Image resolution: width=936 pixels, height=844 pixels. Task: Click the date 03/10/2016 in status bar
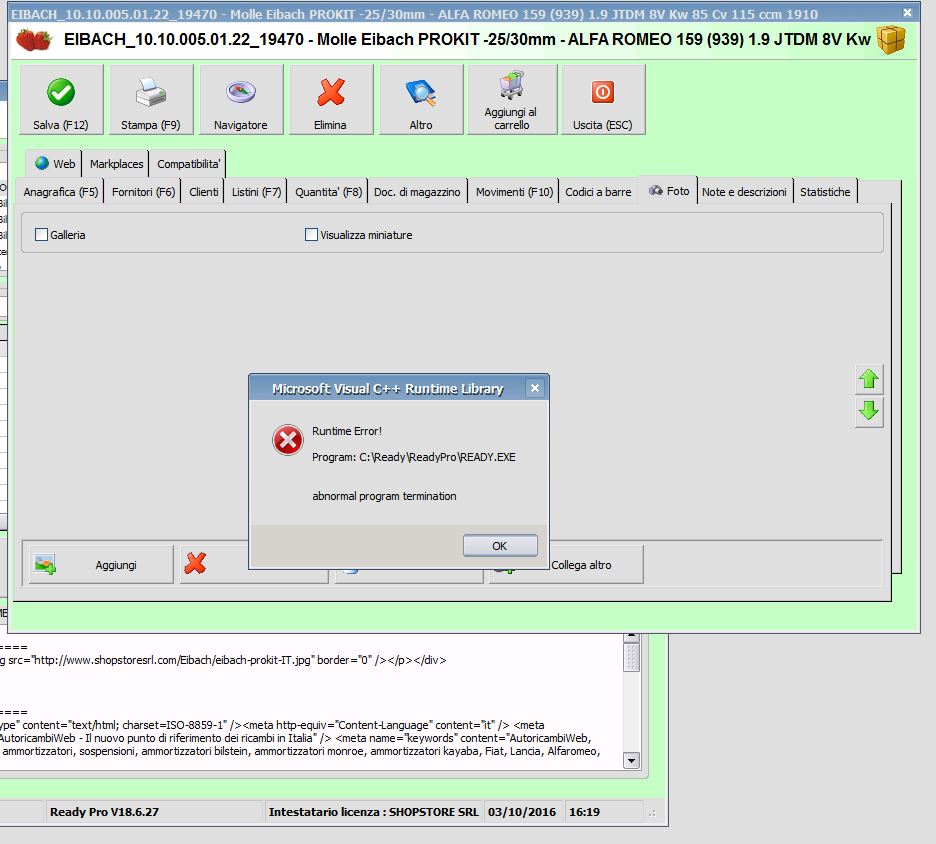(522, 812)
